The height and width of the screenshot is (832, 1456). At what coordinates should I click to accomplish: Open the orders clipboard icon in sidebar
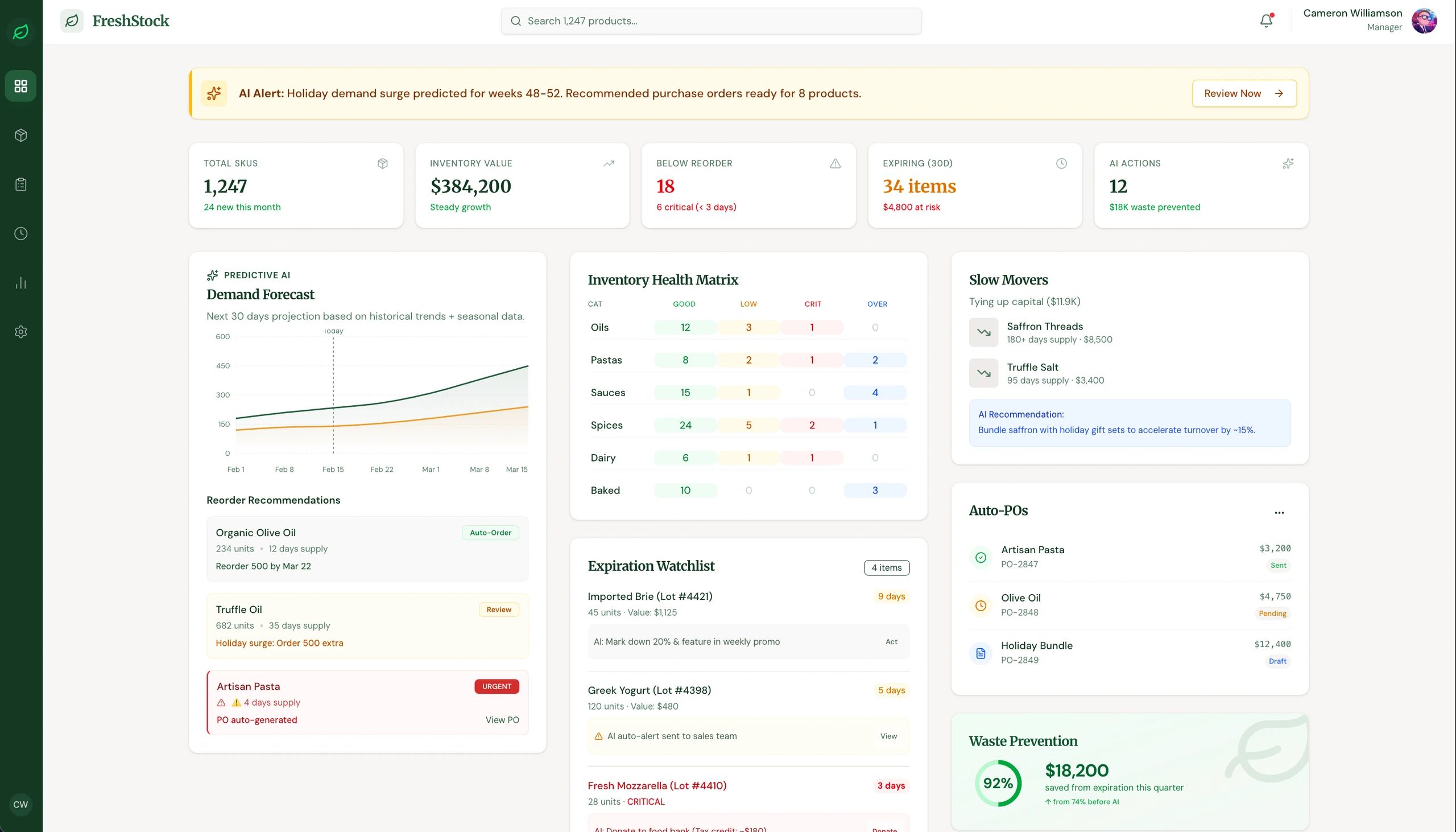[x=21, y=184]
